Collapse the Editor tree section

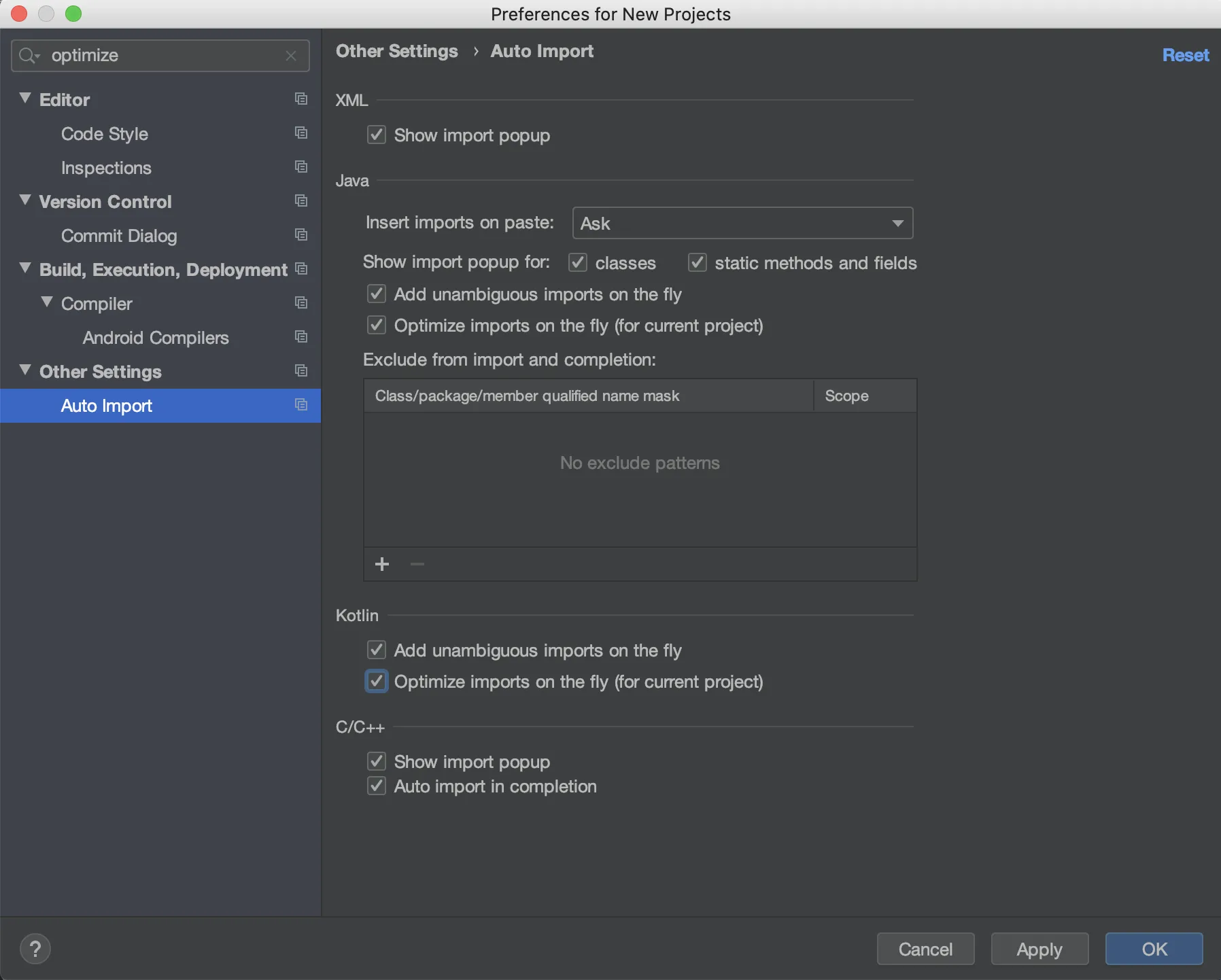click(x=26, y=99)
